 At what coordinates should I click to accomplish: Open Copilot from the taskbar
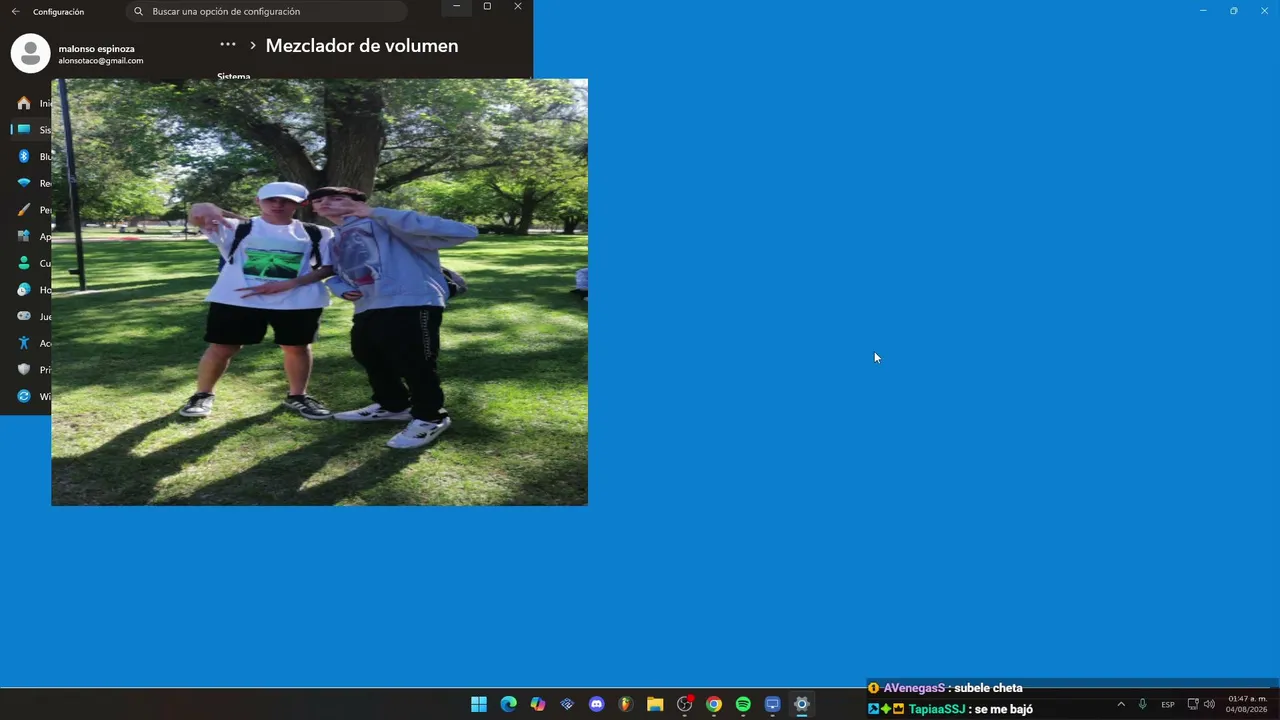pyautogui.click(x=538, y=704)
